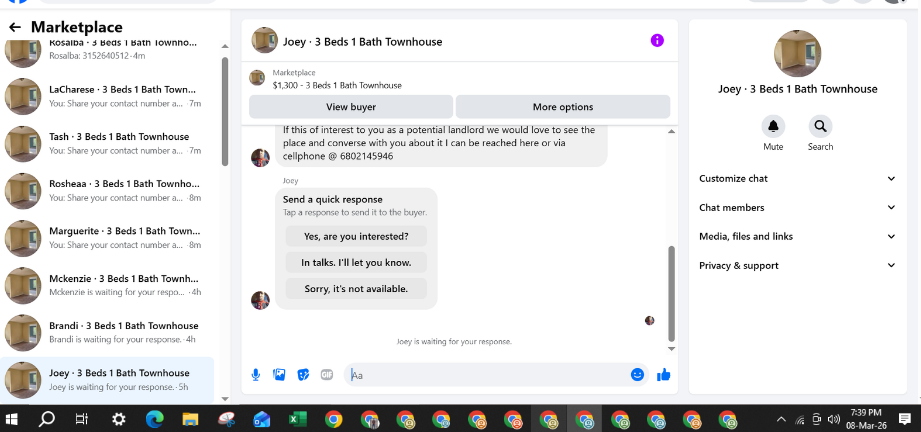The width and height of the screenshot is (921, 432).
Task: Attach a photo using the image icon
Action: click(279, 375)
